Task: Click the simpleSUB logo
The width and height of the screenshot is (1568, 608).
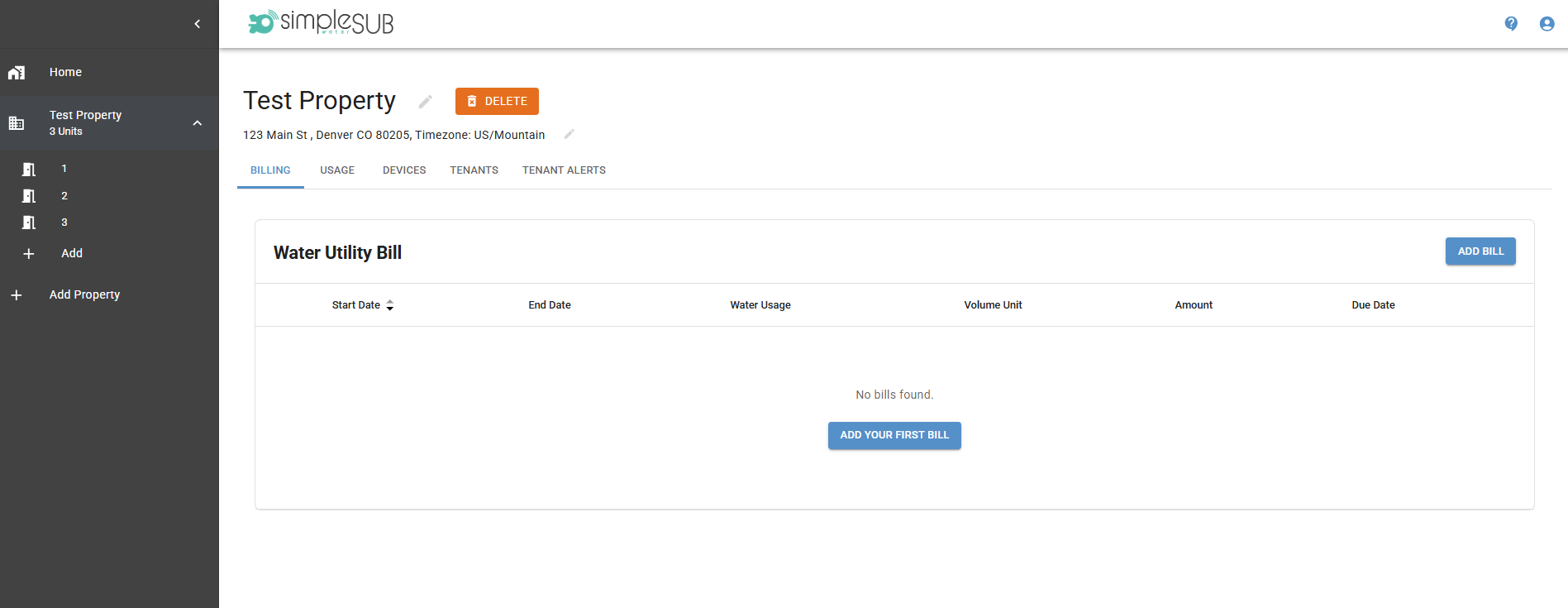Action: pyautogui.click(x=321, y=22)
